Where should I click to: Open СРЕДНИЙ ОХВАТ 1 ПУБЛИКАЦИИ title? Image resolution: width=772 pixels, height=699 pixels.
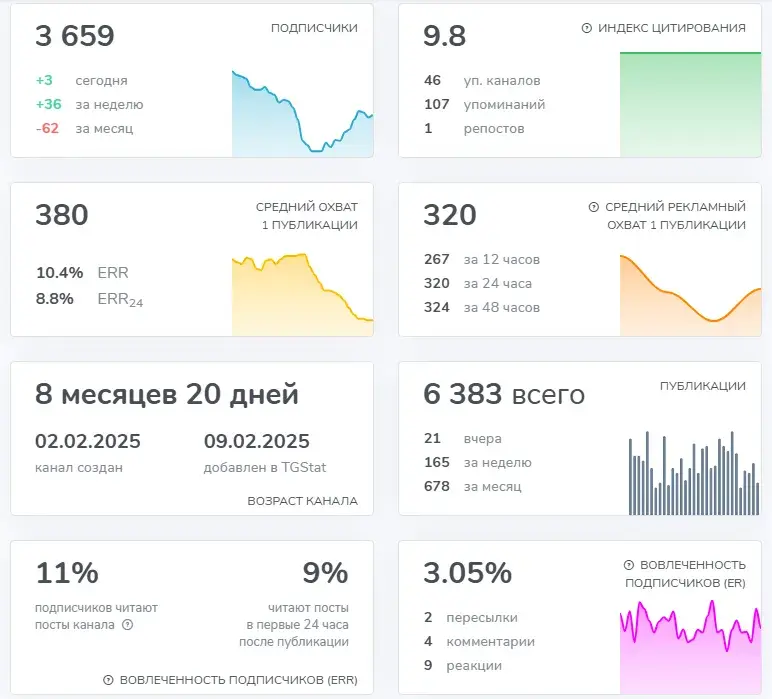(307, 216)
